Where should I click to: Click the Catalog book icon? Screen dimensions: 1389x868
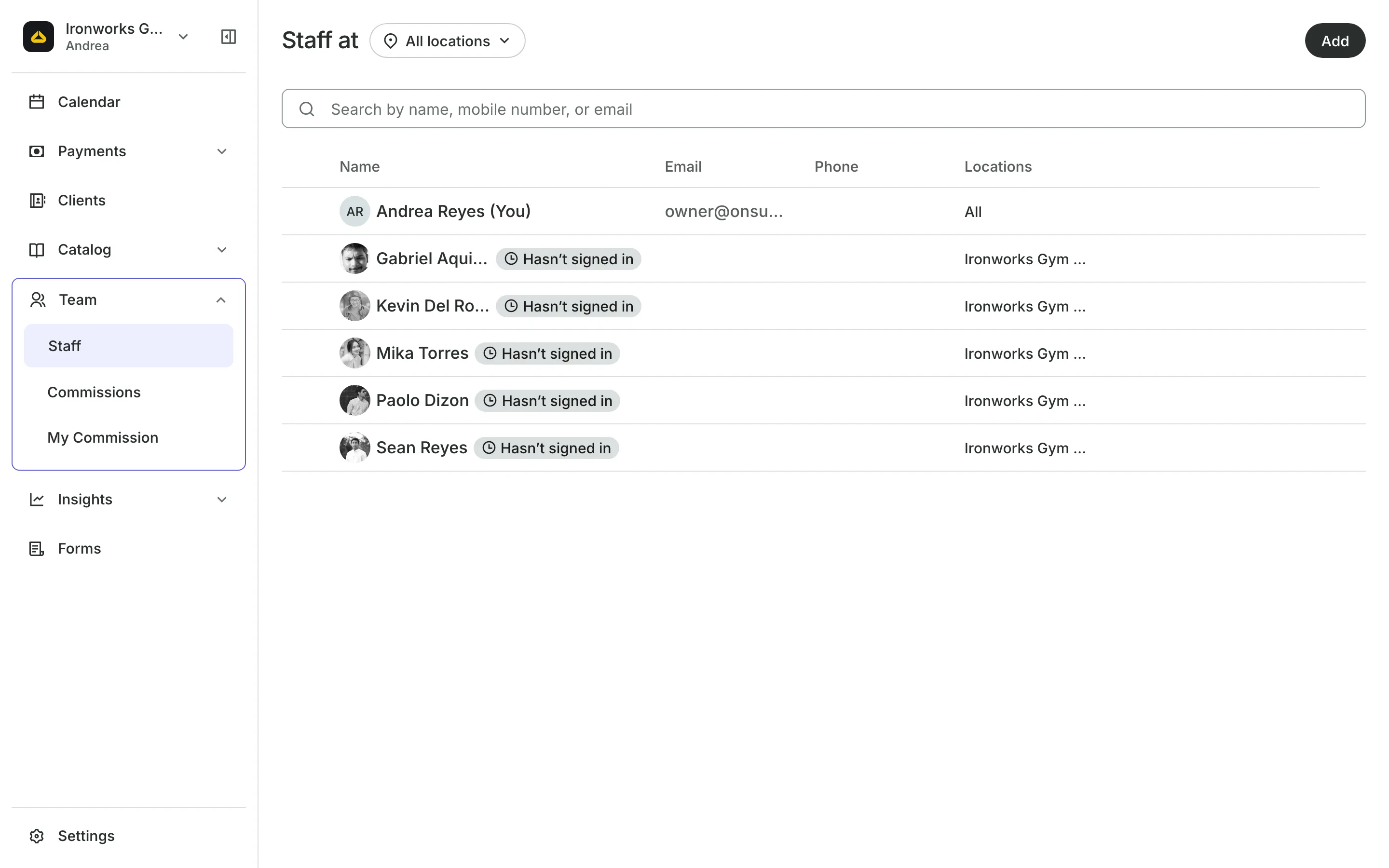coord(37,250)
